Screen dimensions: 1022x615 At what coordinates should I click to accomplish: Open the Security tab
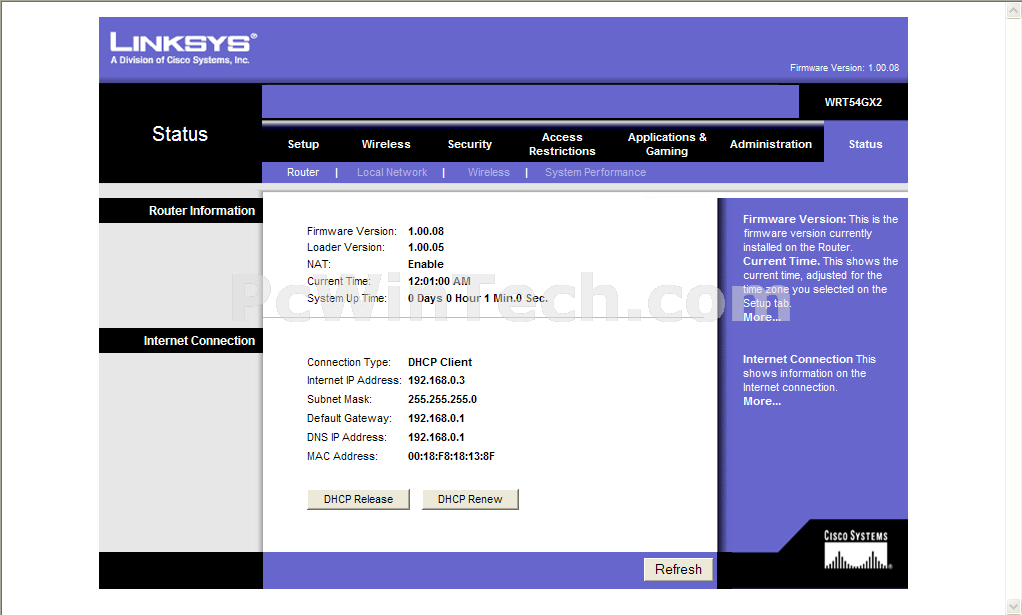point(470,144)
